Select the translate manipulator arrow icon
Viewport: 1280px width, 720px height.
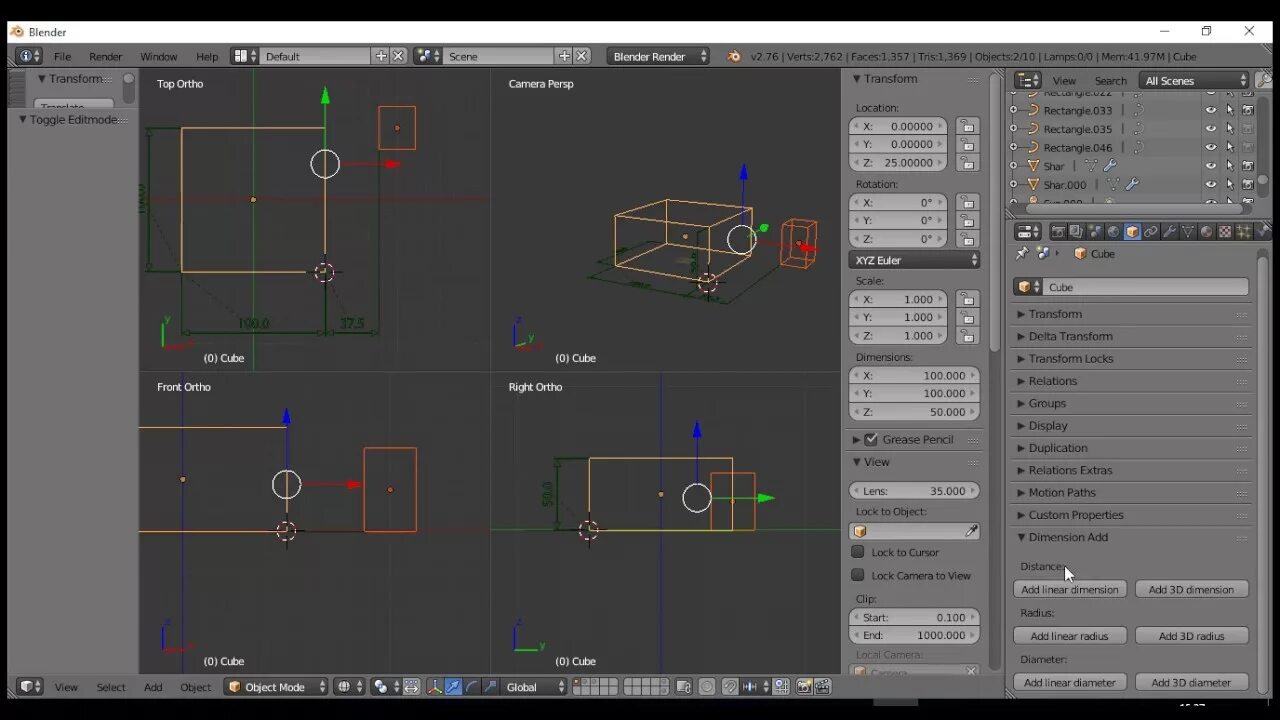pyautogui.click(x=453, y=687)
